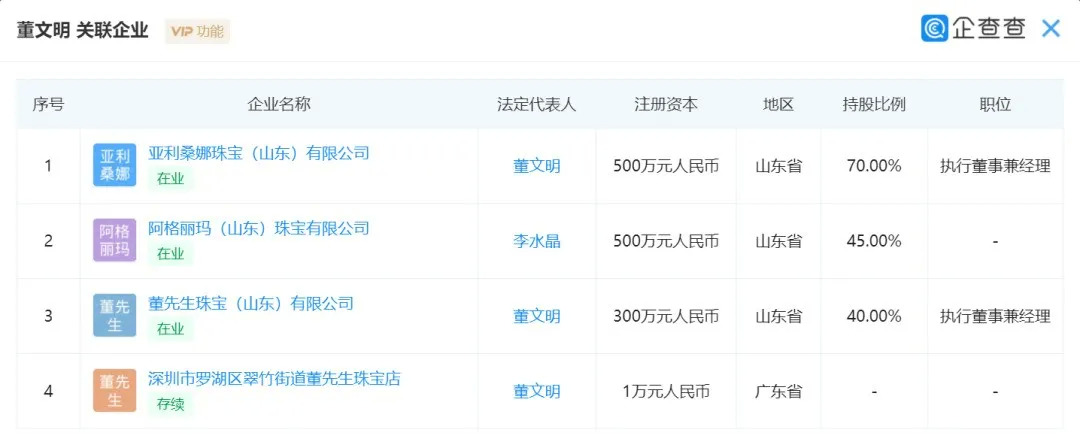Click the 企查查 brand logo
The height and width of the screenshot is (435, 1080).
pos(974,28)
